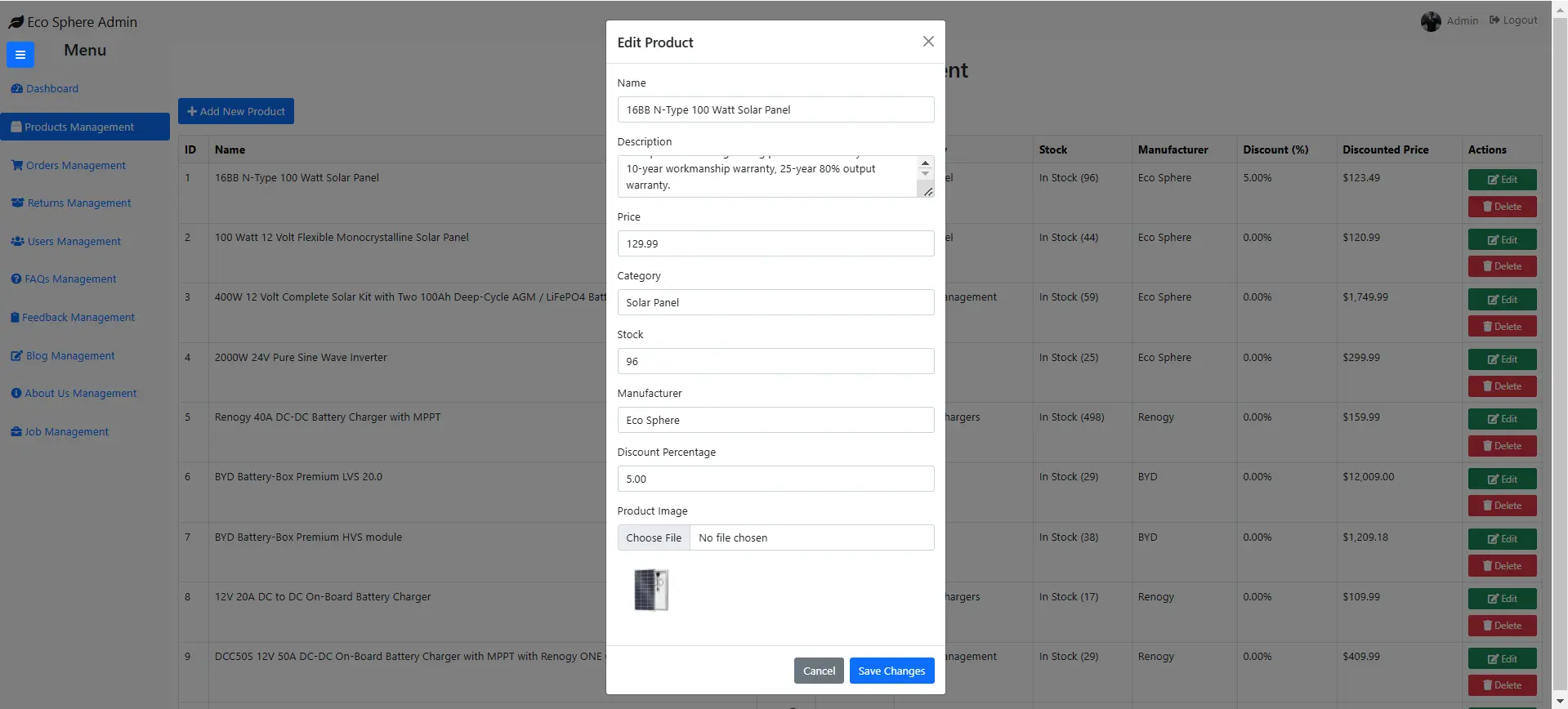Image resolution: width=1568 pixels, height=709 pixels.
Task: Go to Blog Management
Action: click(63, 355)
